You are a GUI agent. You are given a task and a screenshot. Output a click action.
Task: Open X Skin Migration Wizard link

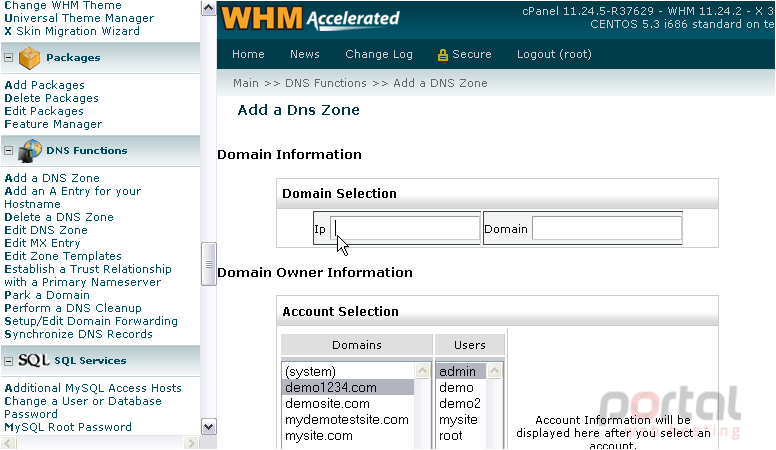tap(72, 31)
